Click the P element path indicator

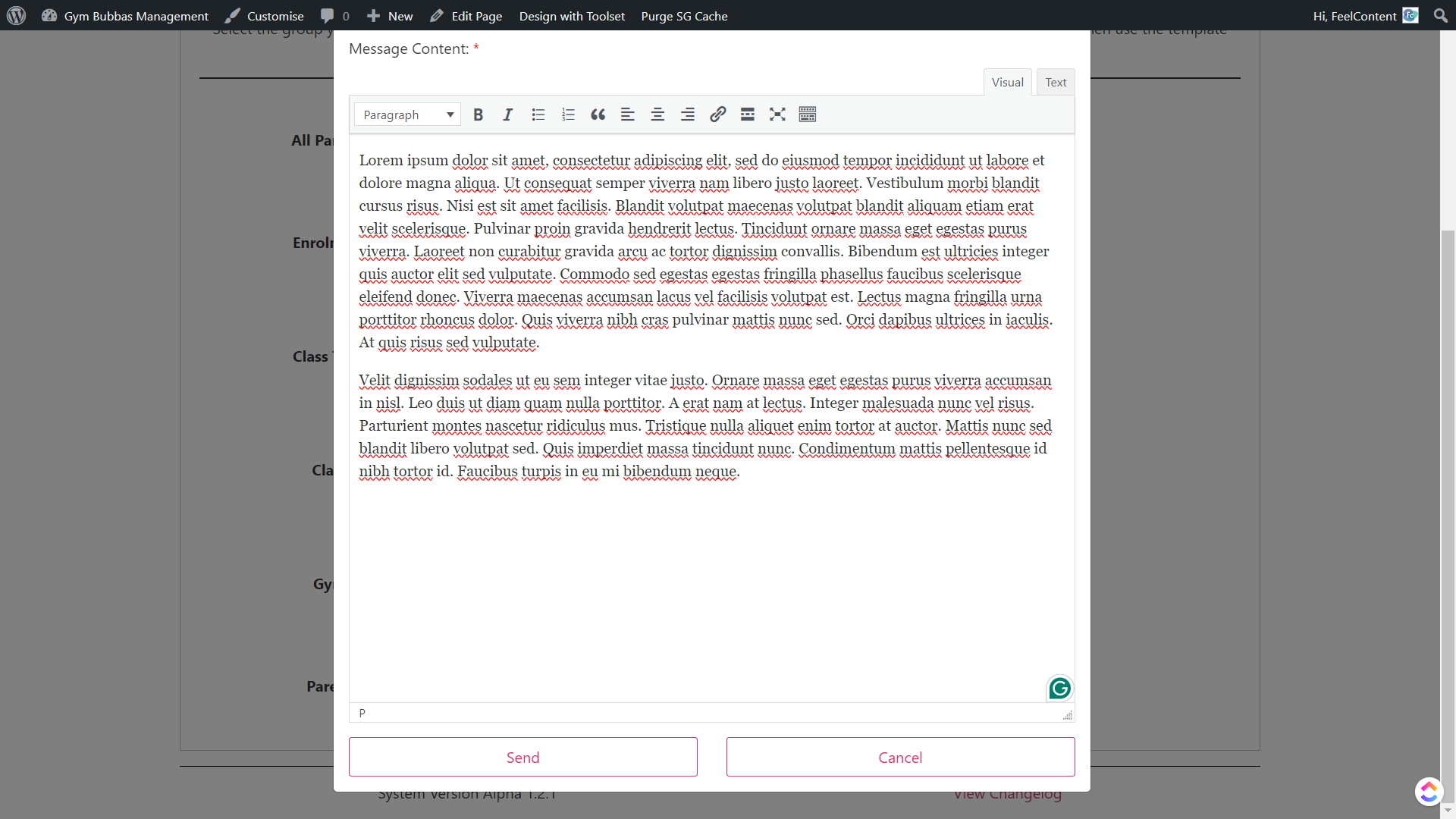tap(362, 713)
